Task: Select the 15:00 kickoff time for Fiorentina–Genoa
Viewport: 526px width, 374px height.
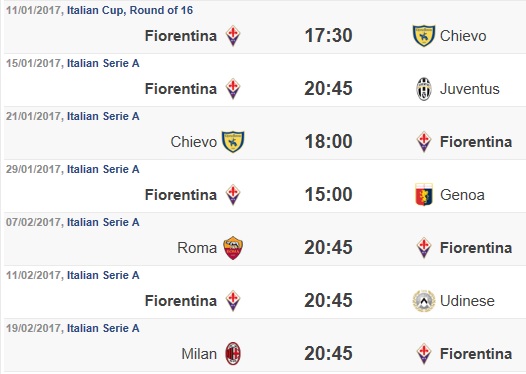Action: coord(328,195)
